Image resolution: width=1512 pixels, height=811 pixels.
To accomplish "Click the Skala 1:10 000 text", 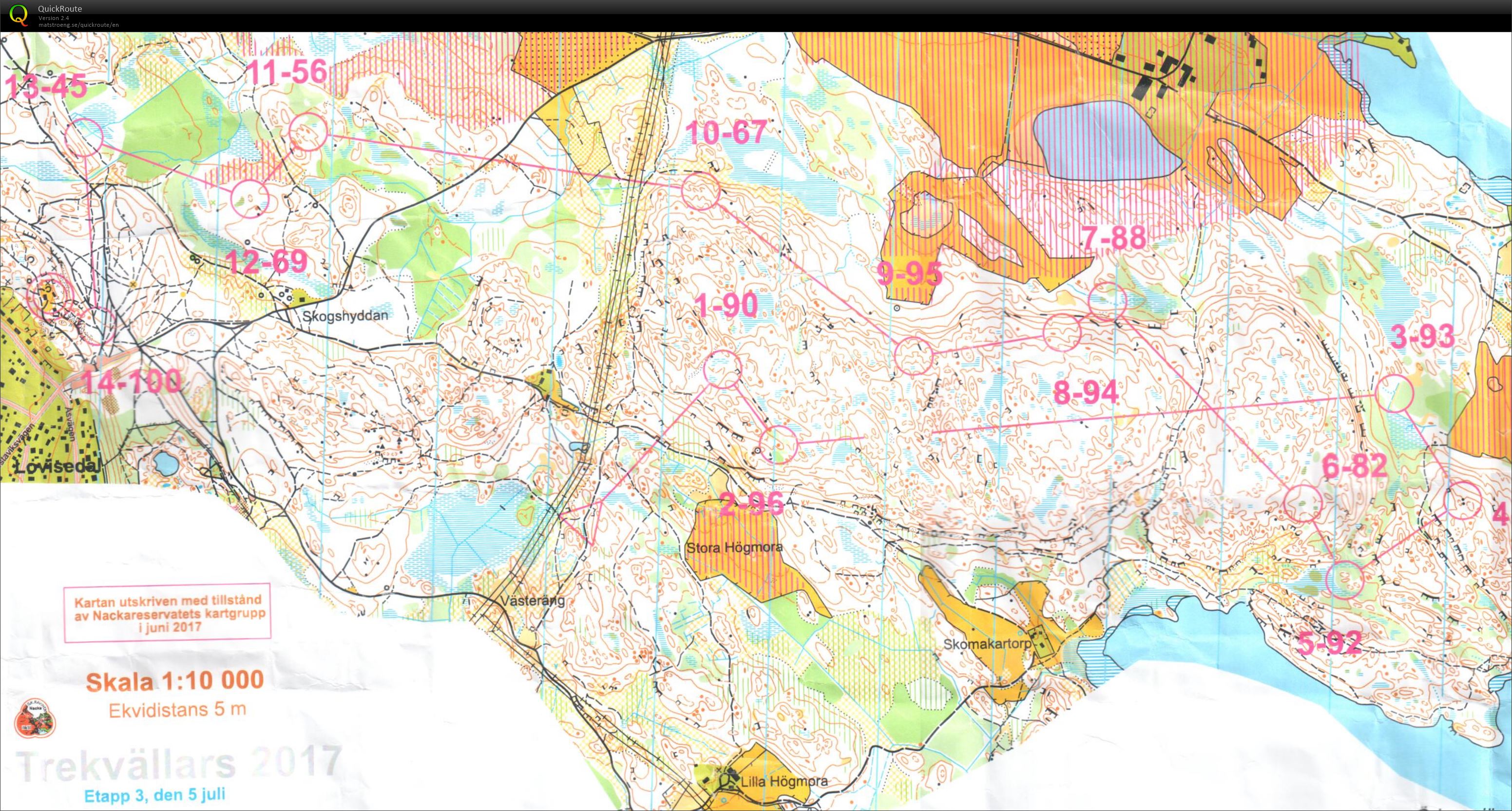I will point(175,681).
